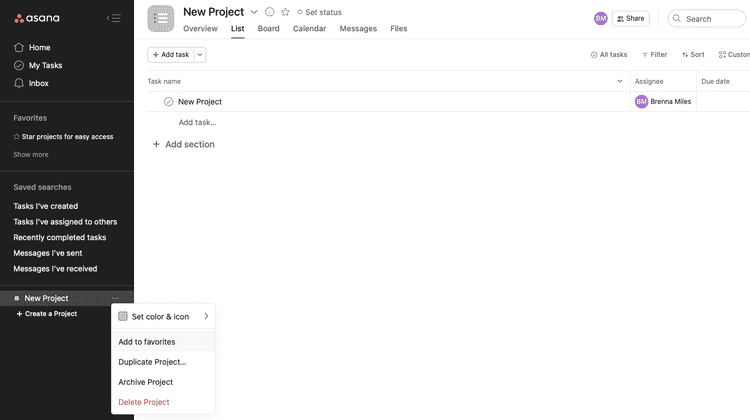Select New Project in sidebar

coord(46,298)
